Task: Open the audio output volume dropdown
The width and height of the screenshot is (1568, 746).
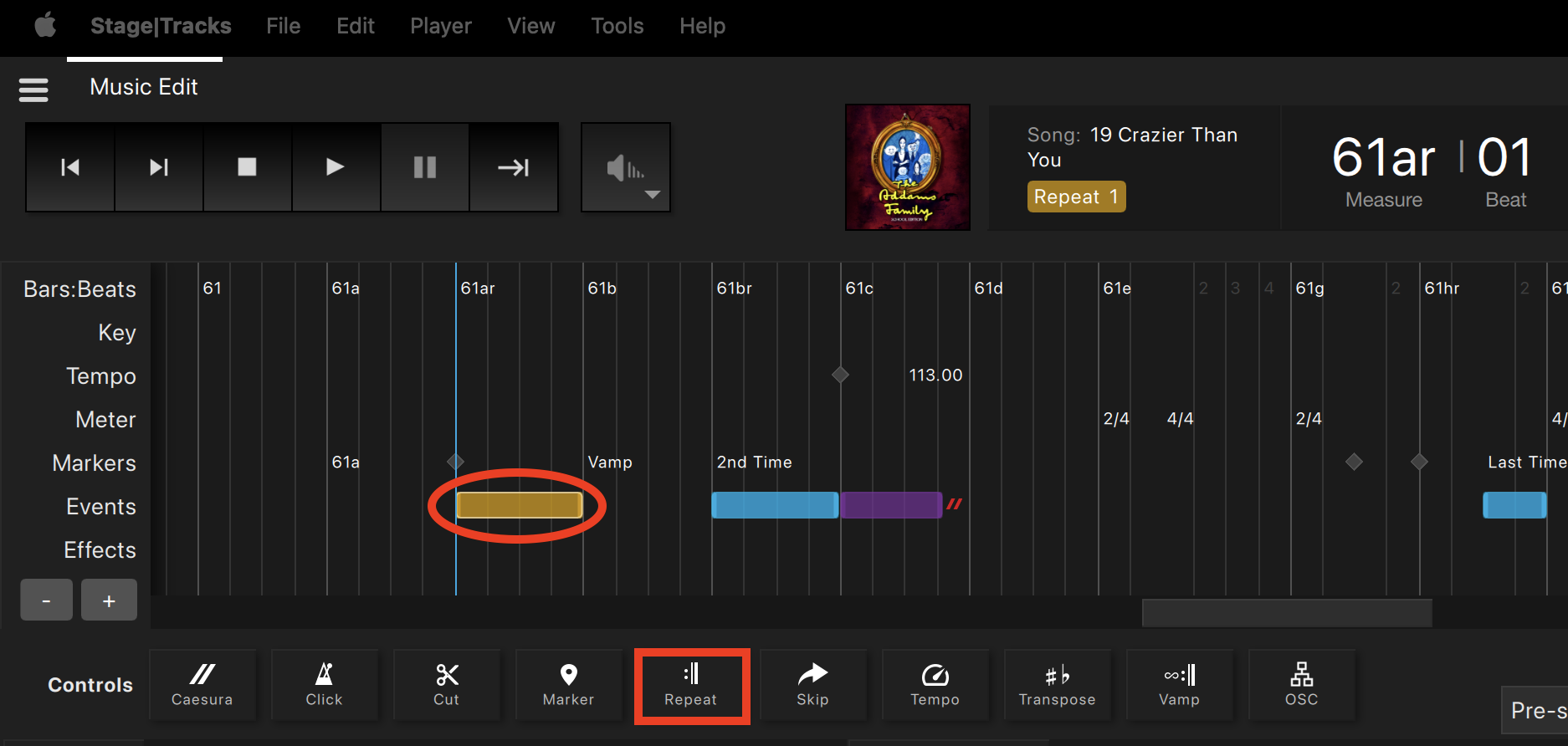Action: pos(626,167)
